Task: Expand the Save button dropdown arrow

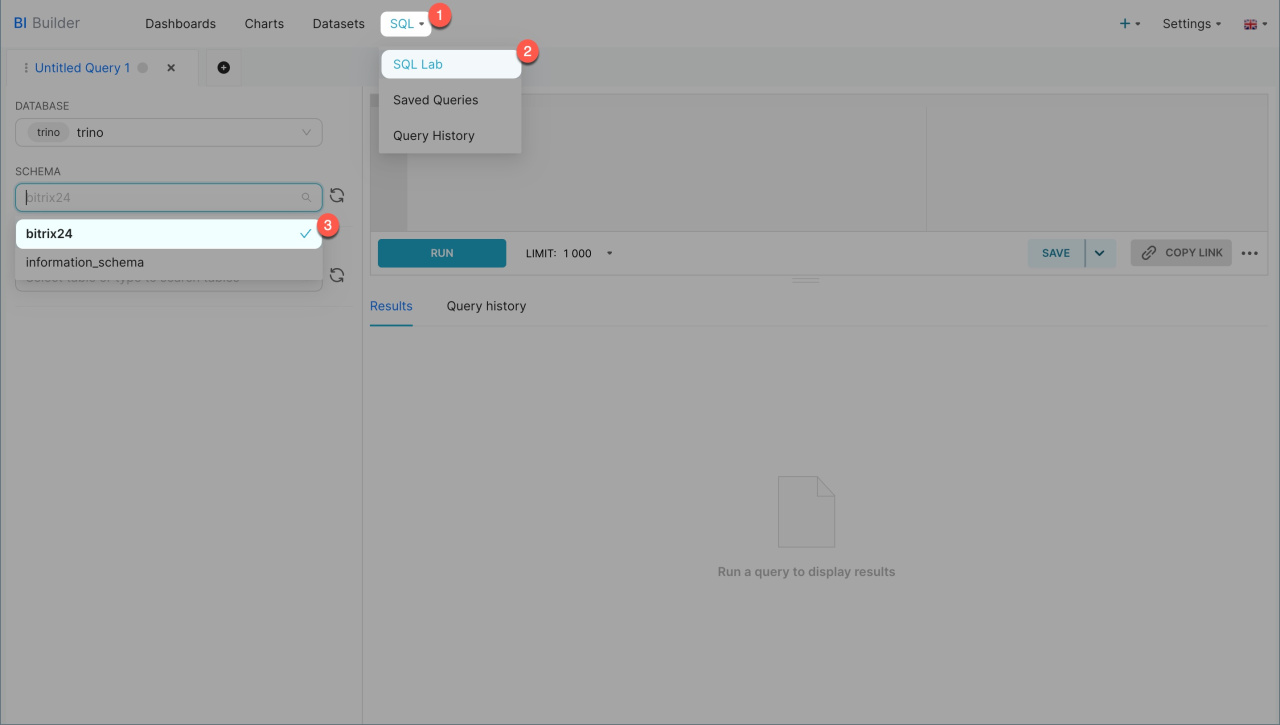Action: 1099,253
